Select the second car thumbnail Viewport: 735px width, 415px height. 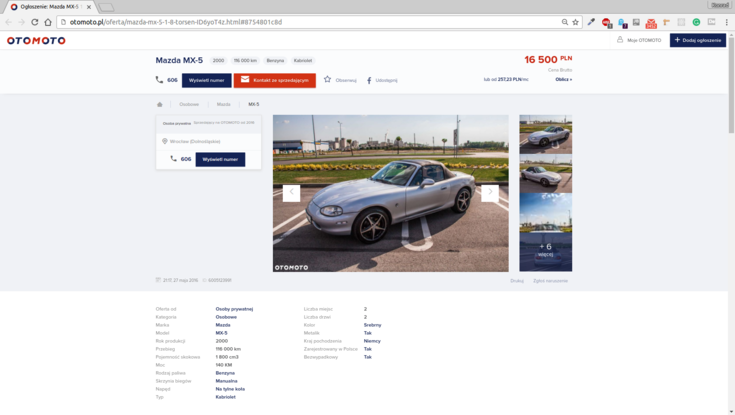point(546,174)
